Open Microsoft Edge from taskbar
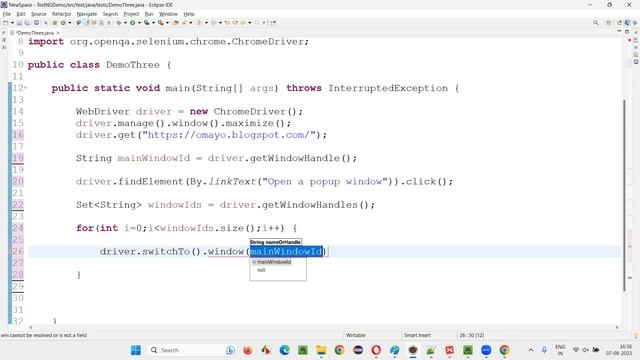 [284, 350]
